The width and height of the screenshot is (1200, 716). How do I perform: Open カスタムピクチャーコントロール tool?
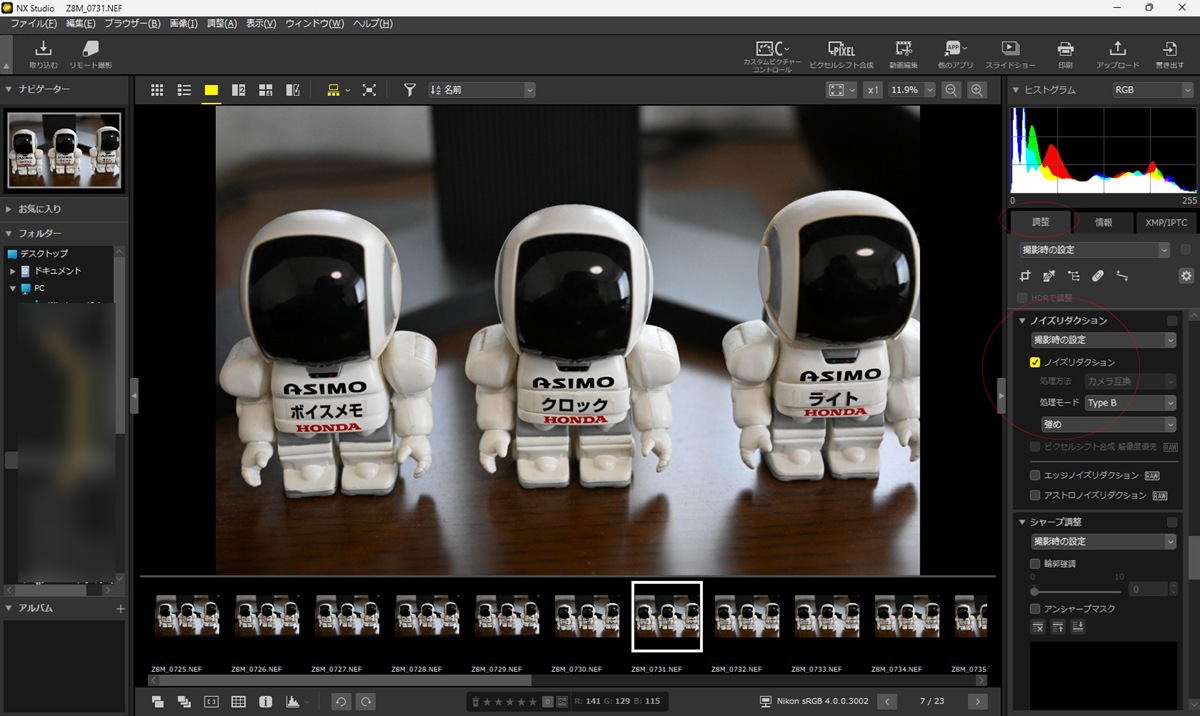pos(771,55)
